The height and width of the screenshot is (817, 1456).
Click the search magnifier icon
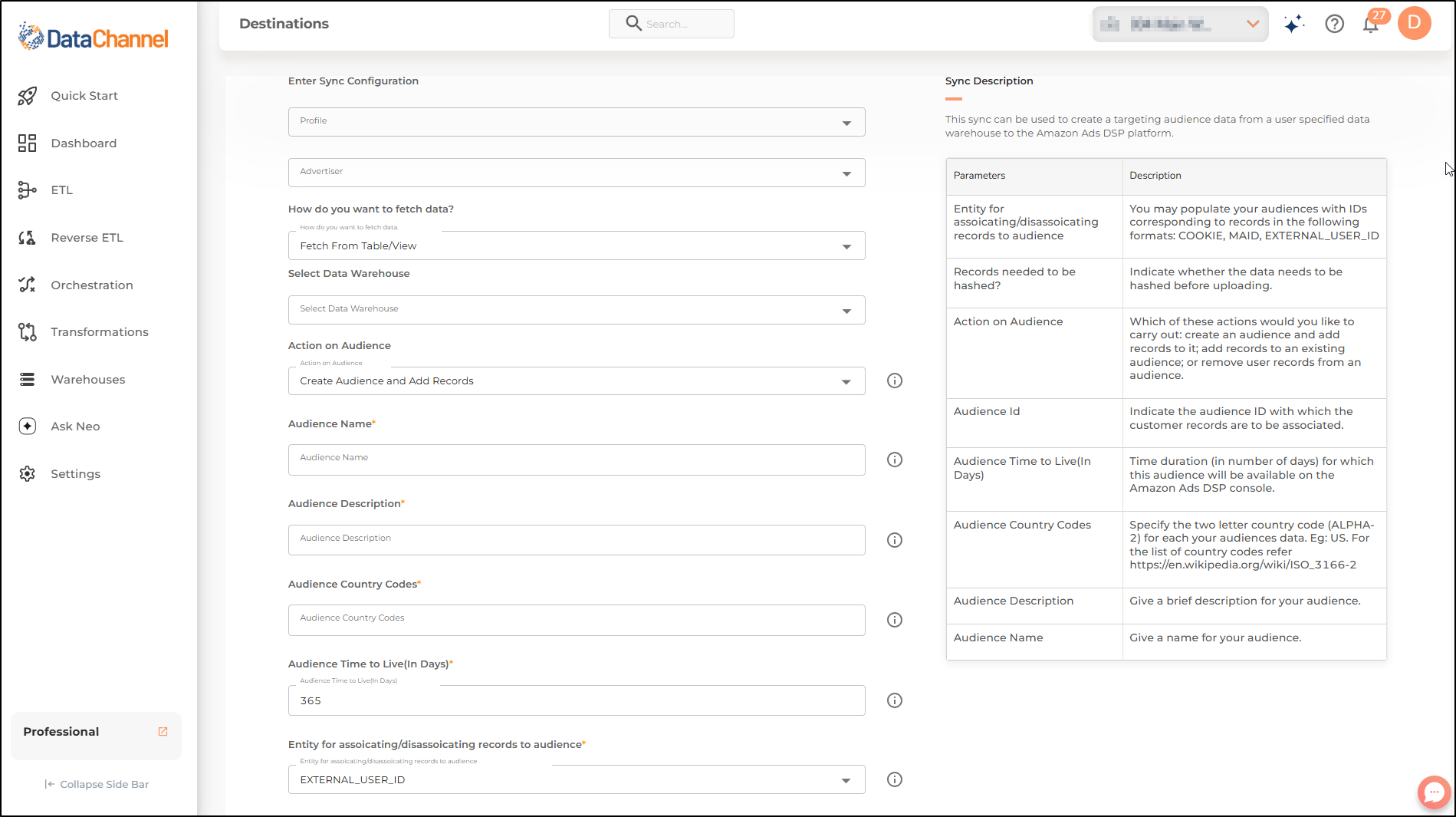[633, 24]
